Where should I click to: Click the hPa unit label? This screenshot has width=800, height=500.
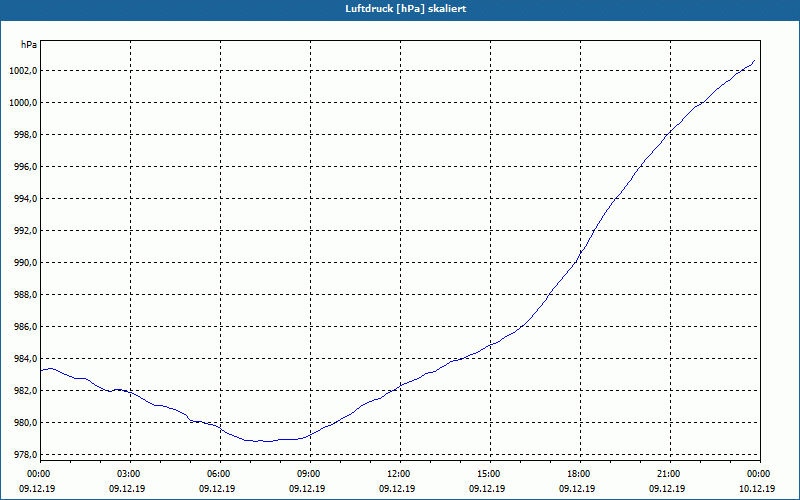(29, 45)
